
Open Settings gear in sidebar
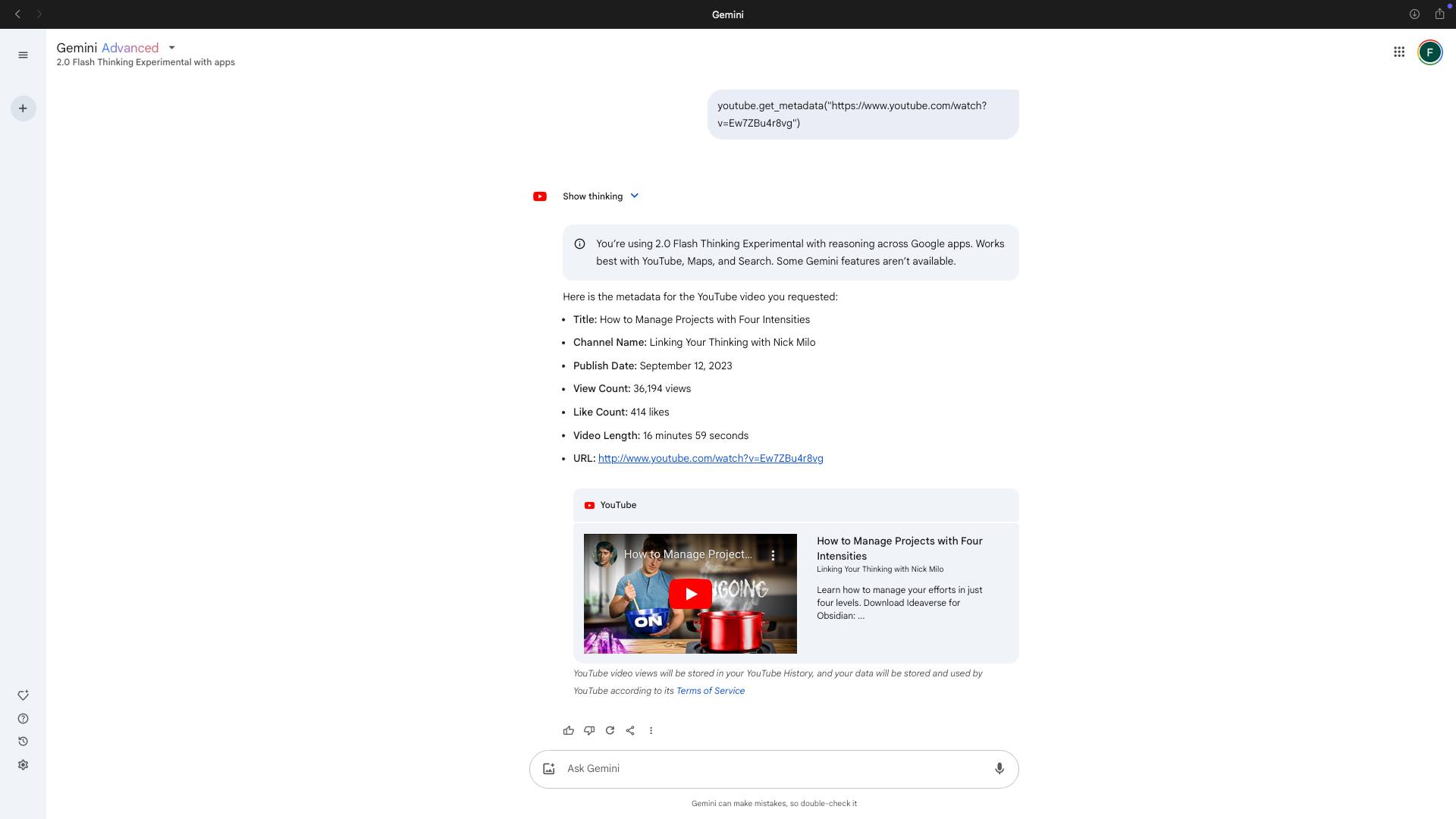click(x=23, y=765)
